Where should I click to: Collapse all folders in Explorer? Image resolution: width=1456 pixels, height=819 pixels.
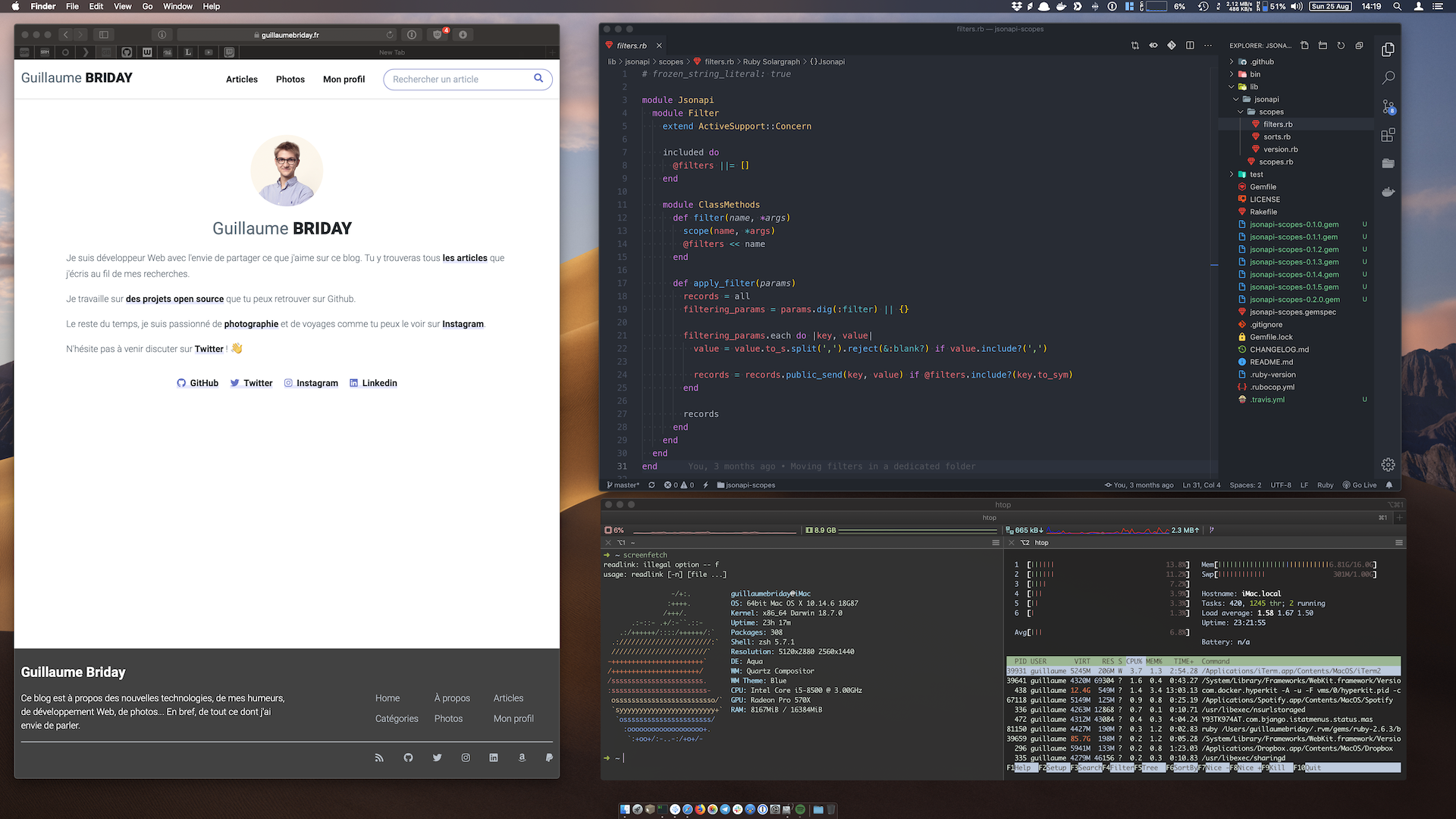point(1359,45)
